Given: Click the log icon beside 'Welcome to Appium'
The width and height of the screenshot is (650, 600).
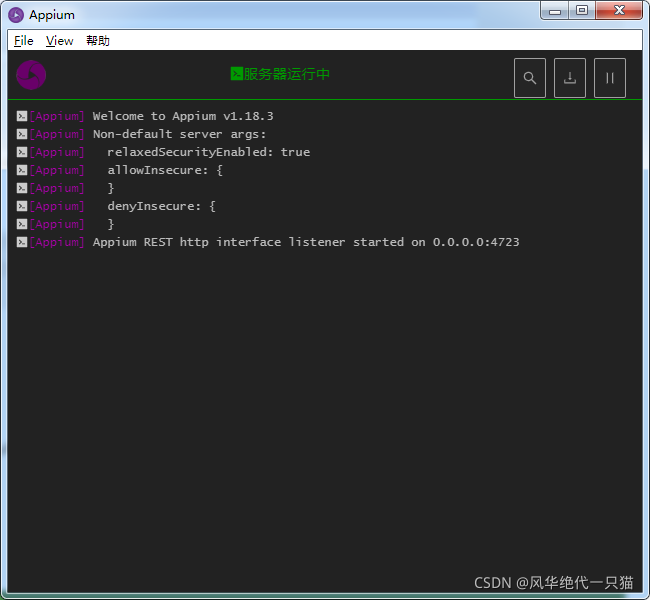Looking at the screenshot, I should pyautogui.click(x=22, y=116).
